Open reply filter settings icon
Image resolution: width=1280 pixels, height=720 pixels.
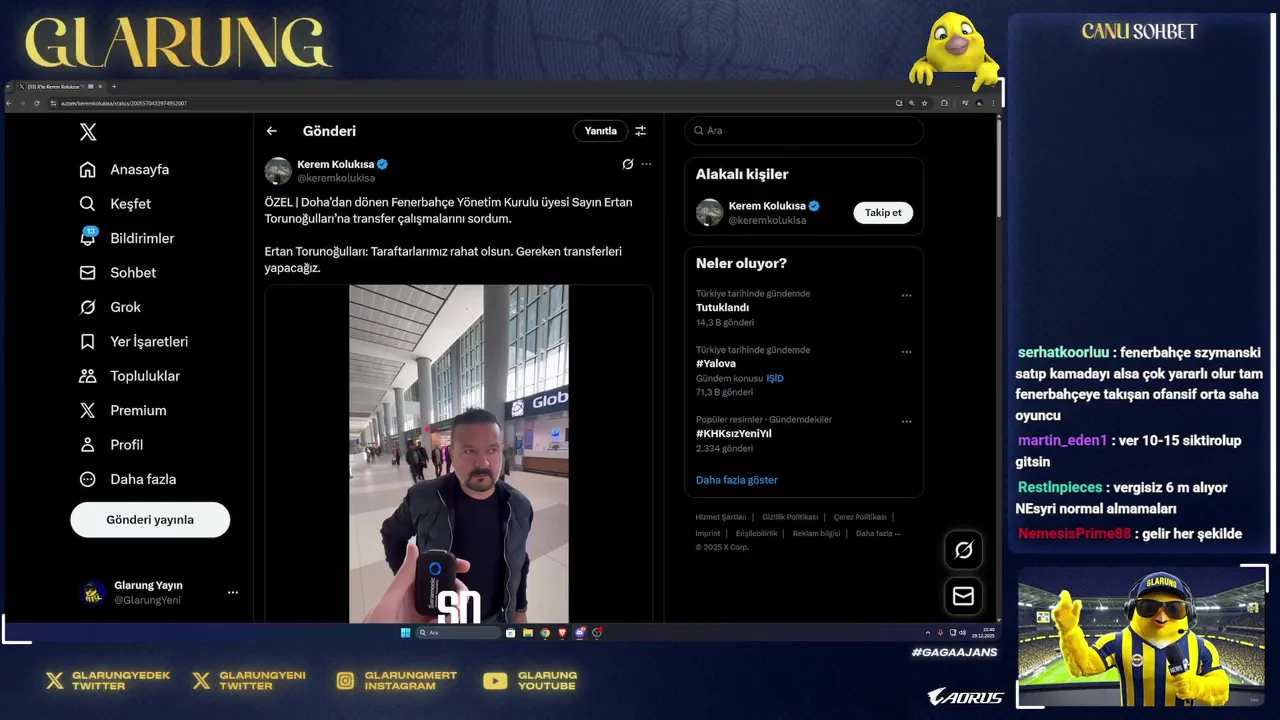[641, 131]
